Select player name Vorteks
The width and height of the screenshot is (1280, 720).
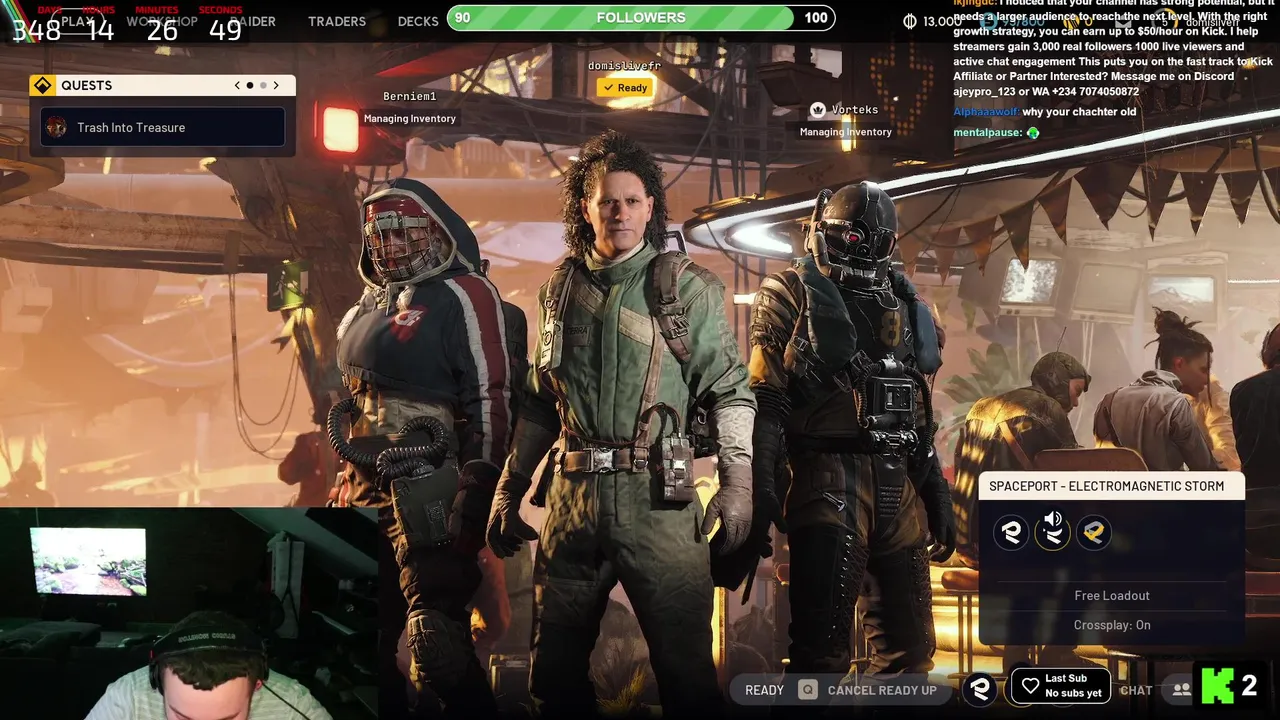(855, 110)
